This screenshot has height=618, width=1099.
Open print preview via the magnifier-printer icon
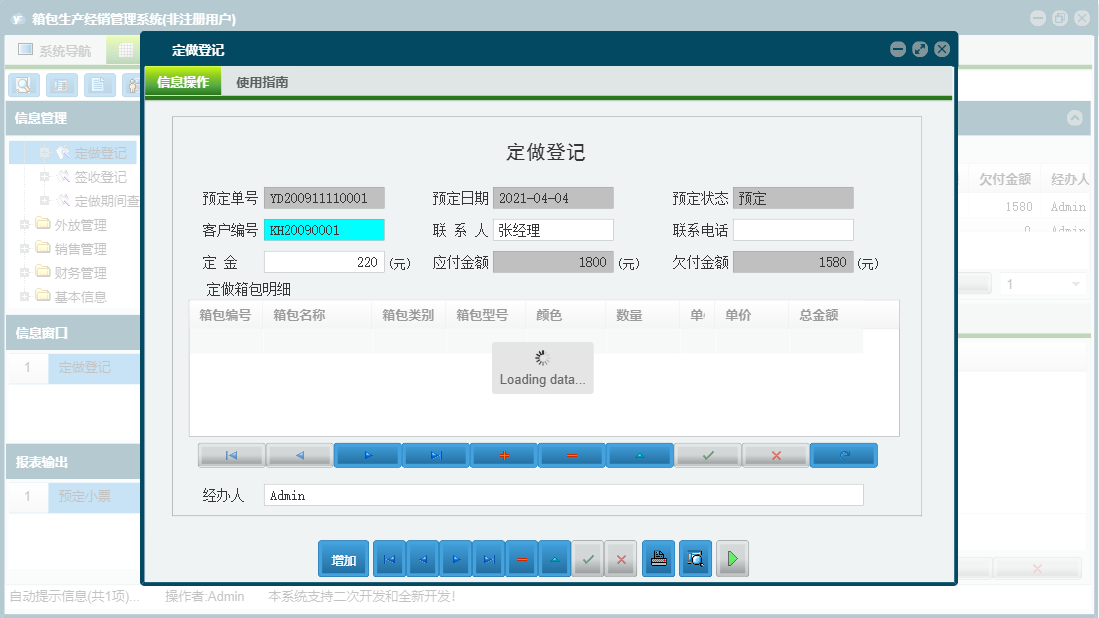(x=695, y=559)
